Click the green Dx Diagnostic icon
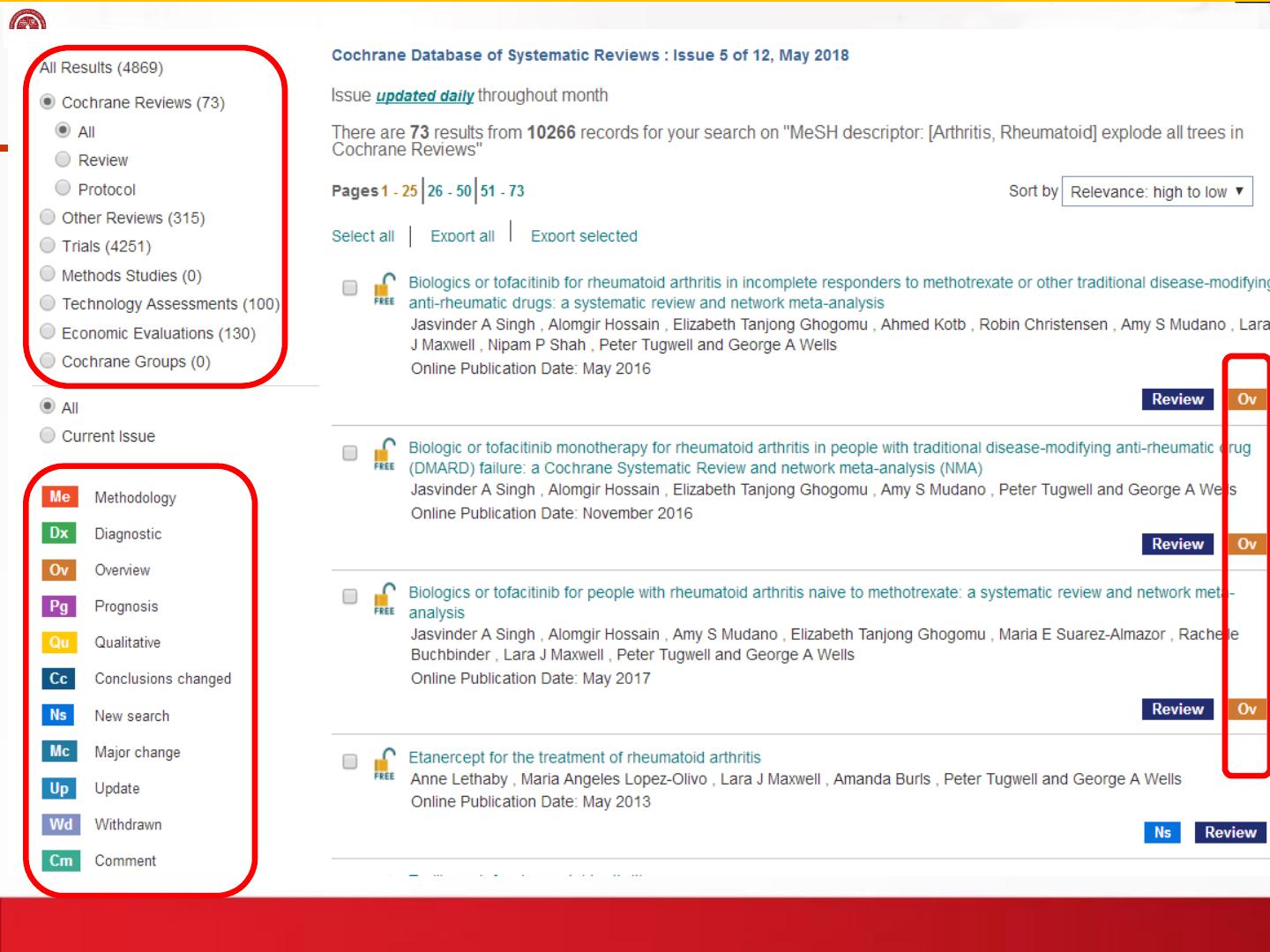1270x952 pixels. point(59,533)
